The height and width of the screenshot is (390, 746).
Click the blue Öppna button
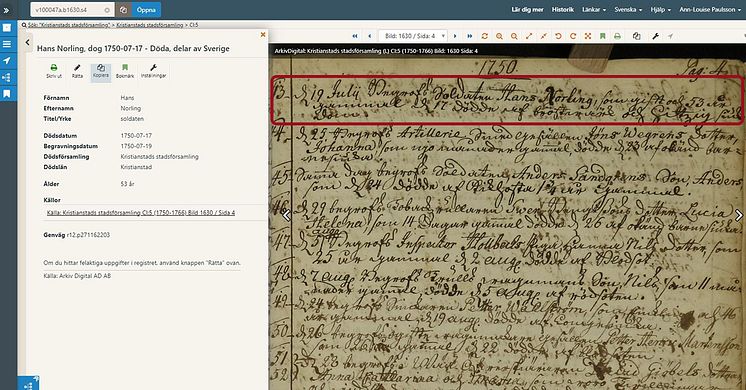[146, 10]
